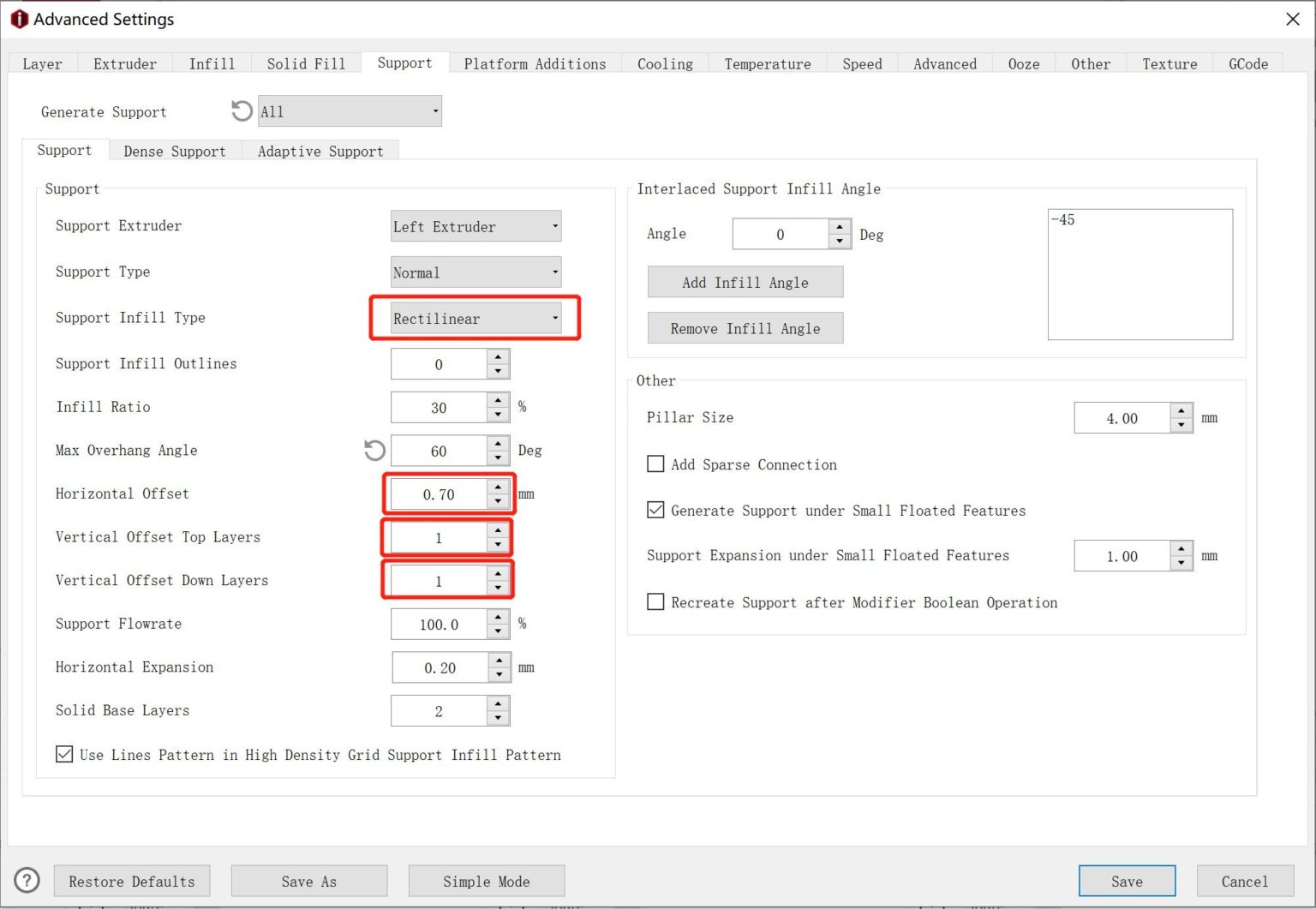Reset Generate Support using the undo icon
Screen dimensions: 1316x909
pyautogui.click(x=241, y=111)
